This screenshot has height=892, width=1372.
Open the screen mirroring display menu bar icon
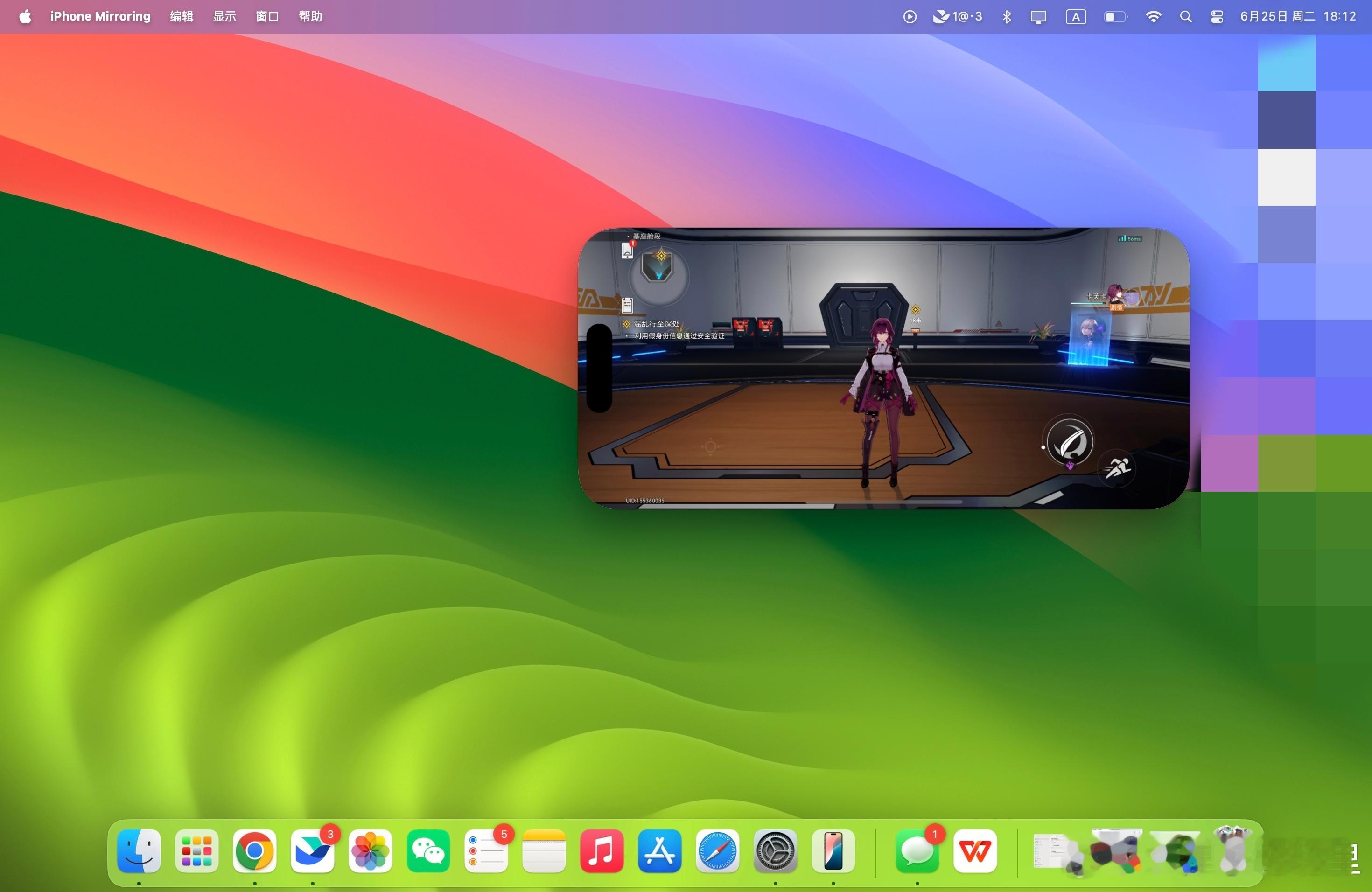tap(1038, 17)
